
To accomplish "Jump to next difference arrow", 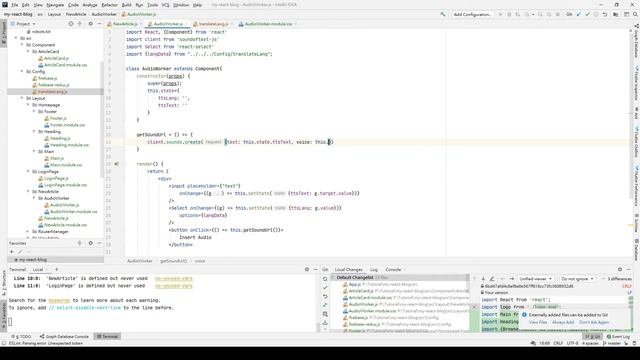I will pyautogui.click(x=483, y=279).
